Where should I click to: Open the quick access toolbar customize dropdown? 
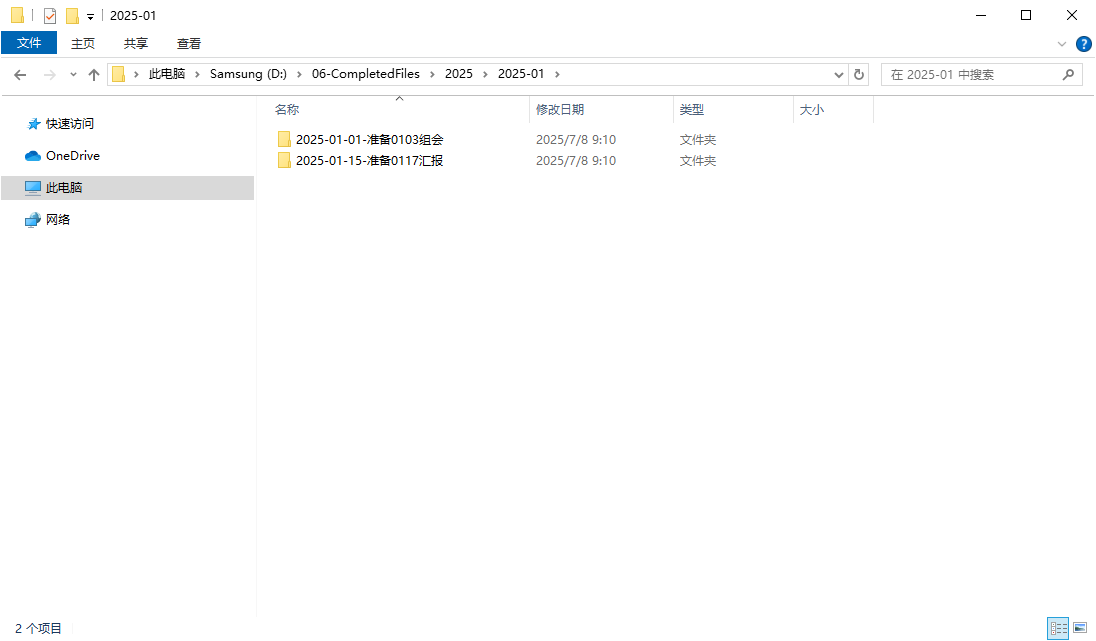(88, 15)
